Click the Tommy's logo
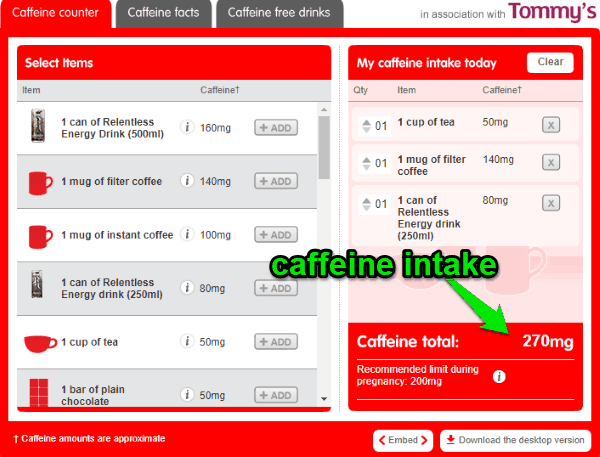 (552, 11)
